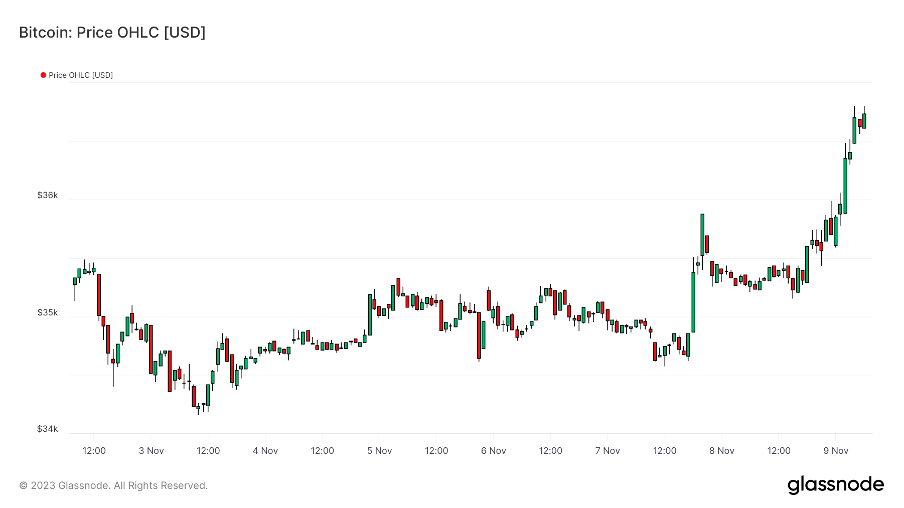Click the 9 Nov date axis label
Screen dimensions: 904x508
(836, 451)
